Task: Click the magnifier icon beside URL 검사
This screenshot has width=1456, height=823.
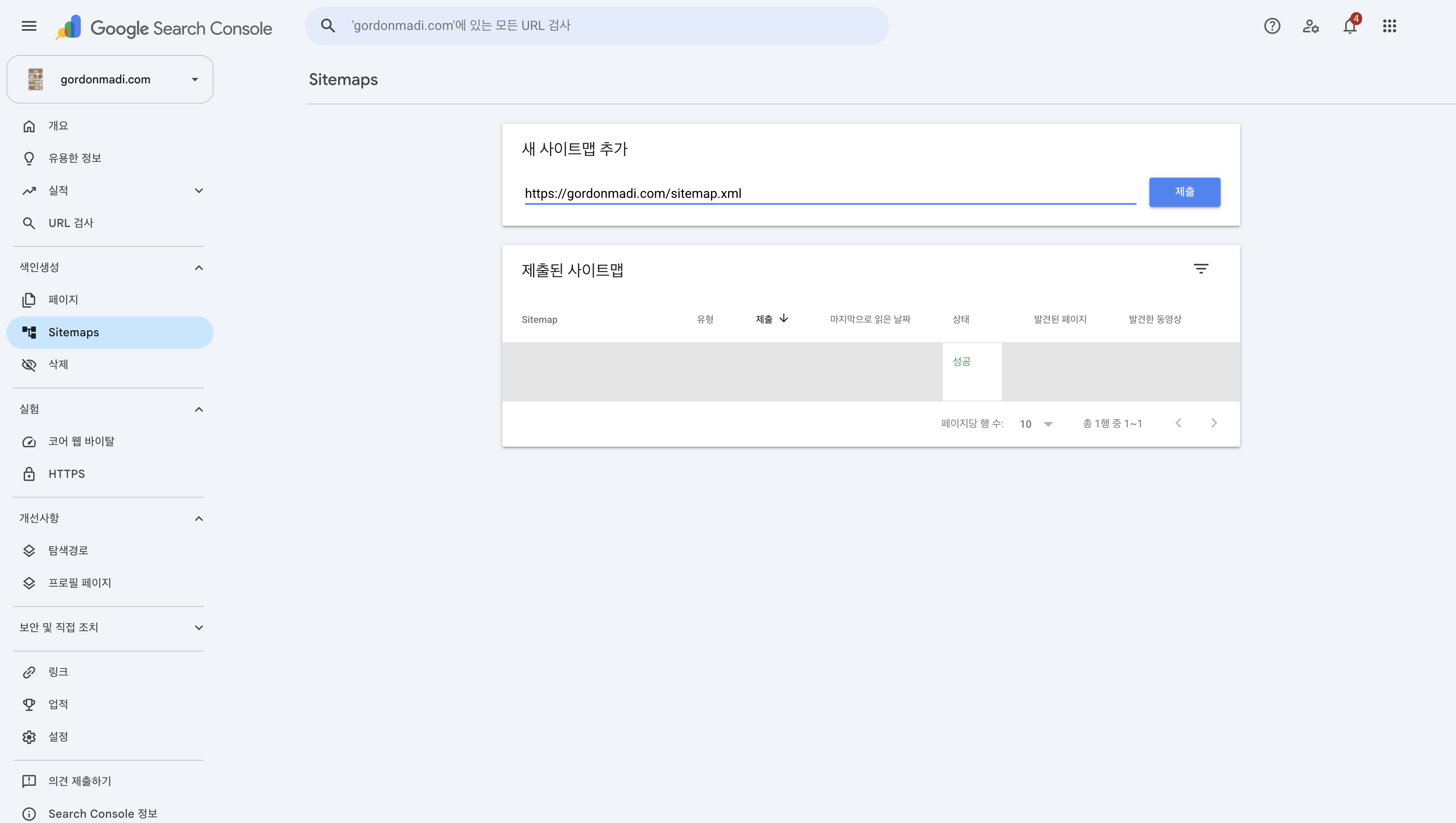Action: pos(29,223)
